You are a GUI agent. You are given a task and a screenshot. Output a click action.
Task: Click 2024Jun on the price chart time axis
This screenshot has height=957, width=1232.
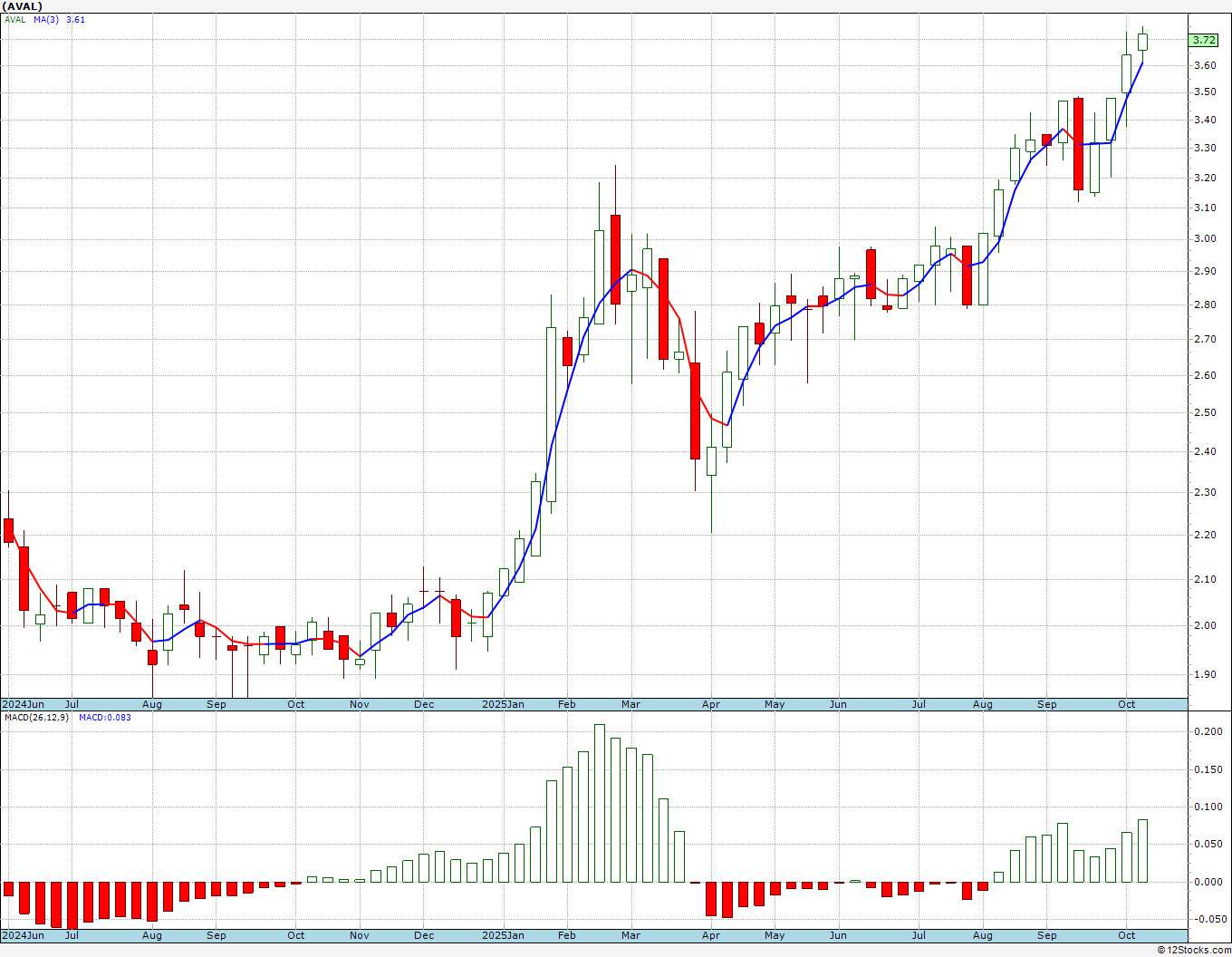[x=23, y=704]
